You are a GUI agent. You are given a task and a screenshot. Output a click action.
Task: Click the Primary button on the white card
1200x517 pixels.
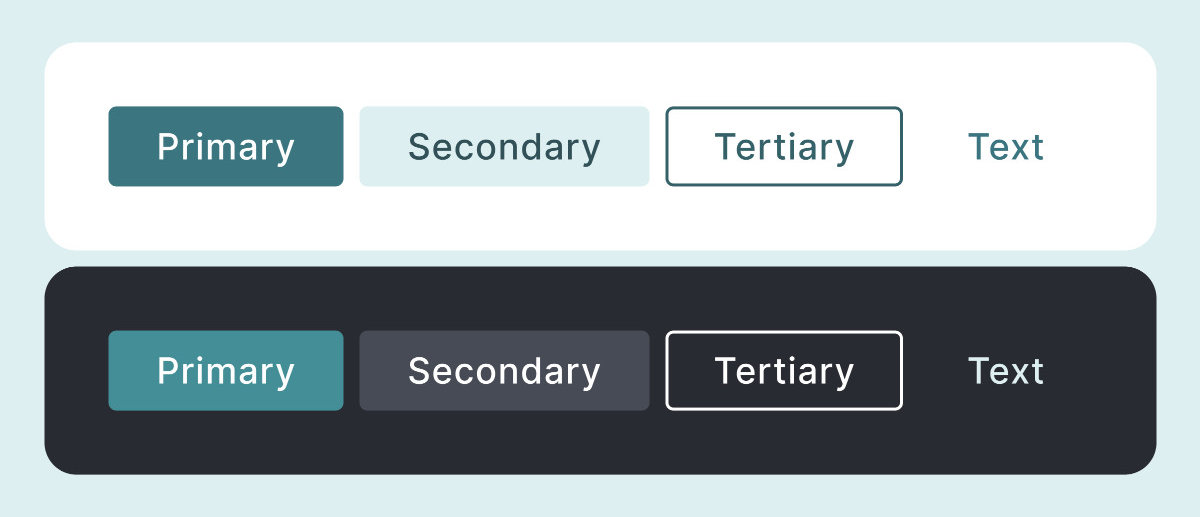pyautogui.click(x=226, y=147)
